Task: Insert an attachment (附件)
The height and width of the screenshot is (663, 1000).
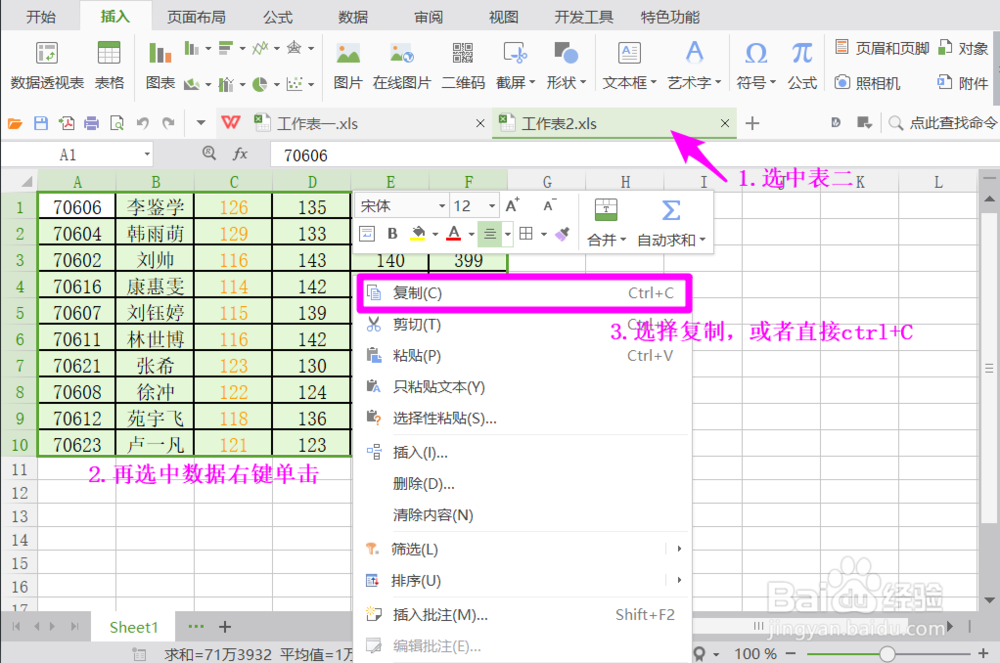Action: coord(963,82)
